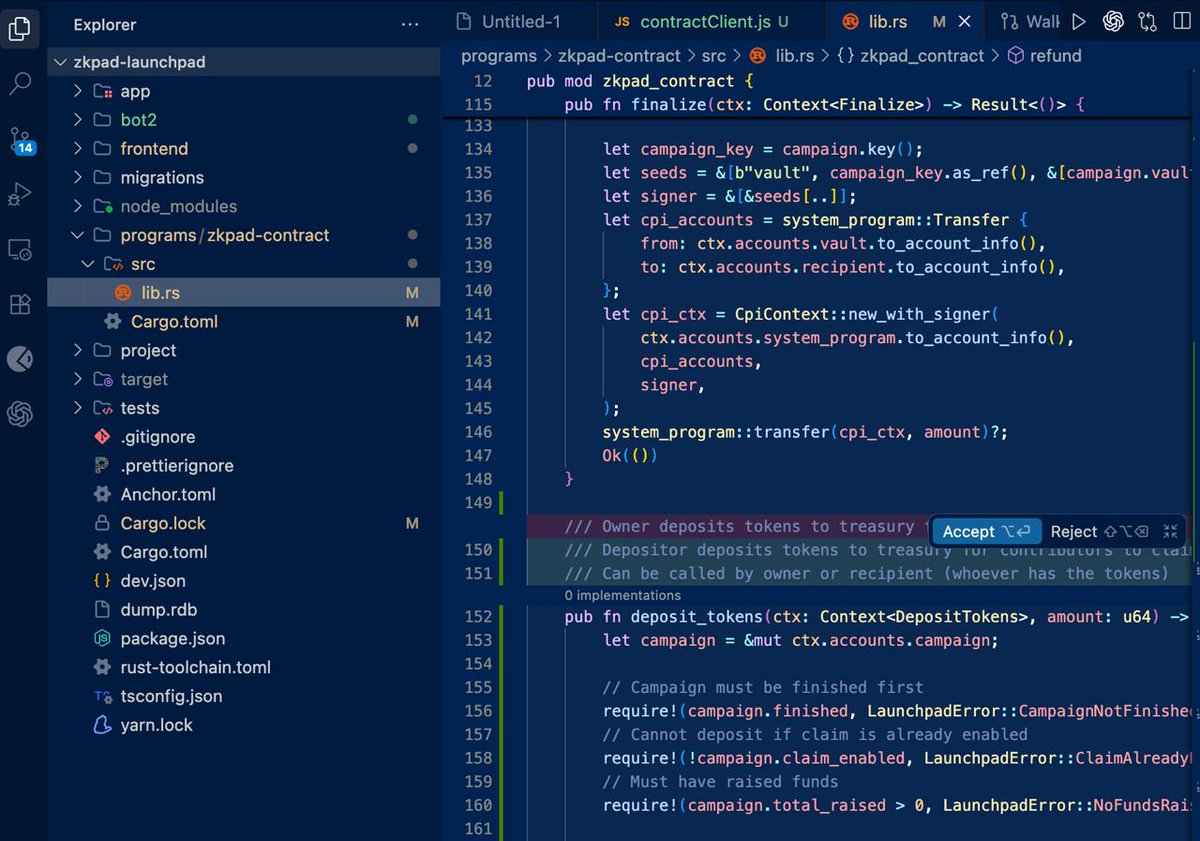This screenshot has height=841, width=1200.
Task: Open the Cargo.lock file
Action: coord(244,524)
